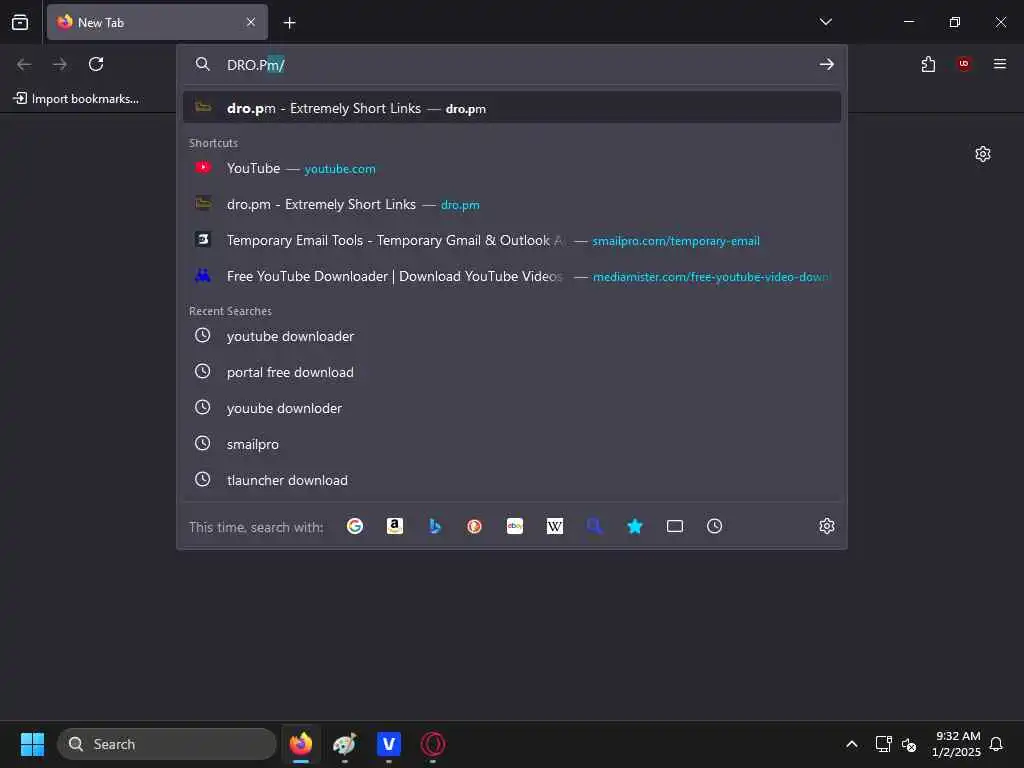Open a new tab with plus button
Viewport: 1024px width, 768px height.
[x=289, y=23]
